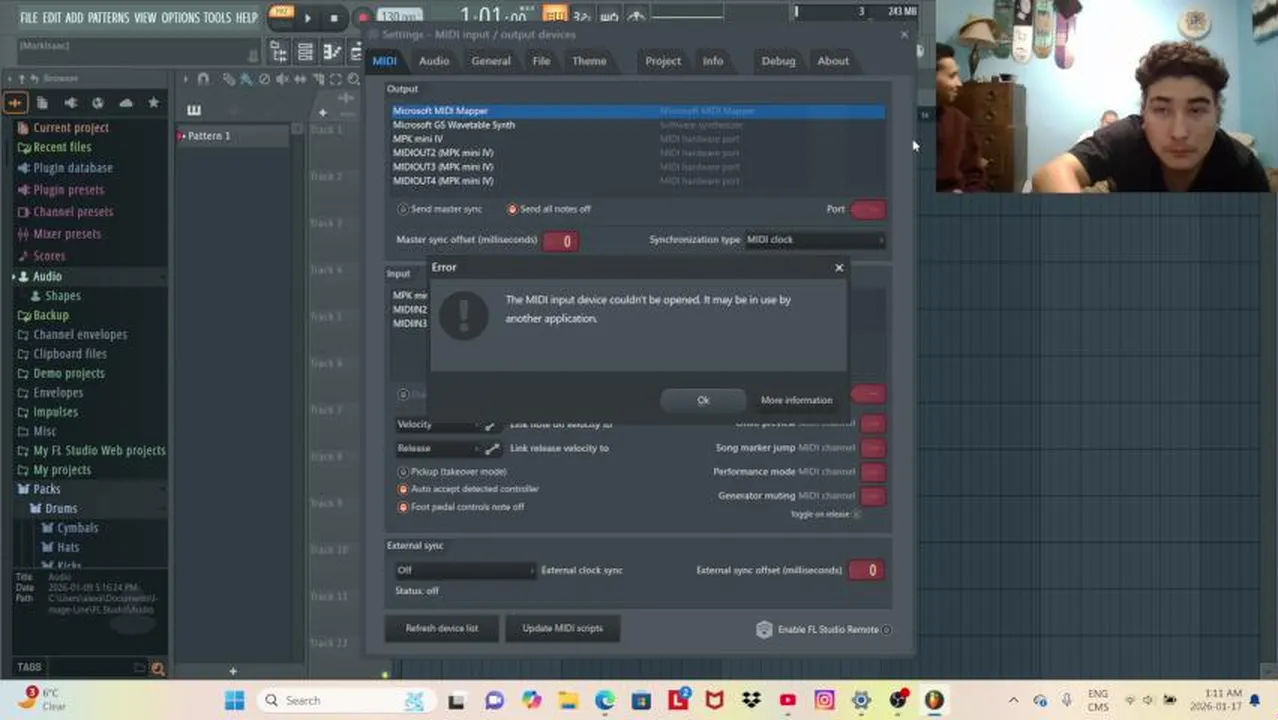Open the External sync Off dropdown

point(465,570)
